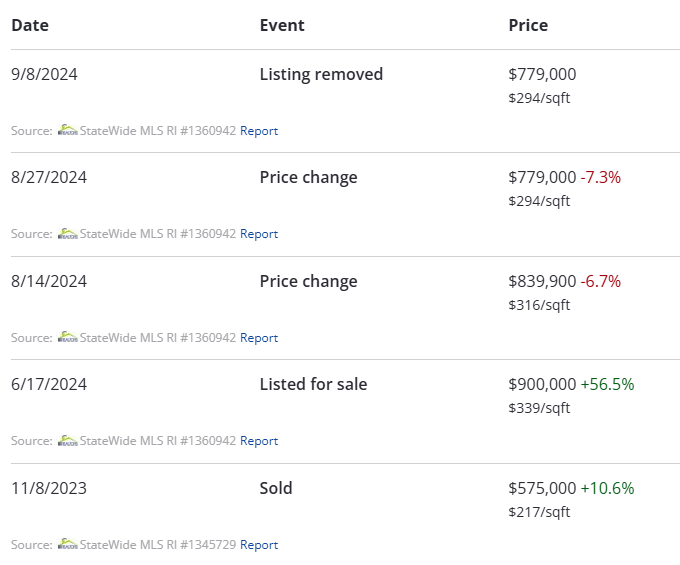Click Report link in 9/8/2024 row
Viewport: 680px width, 565px height.
pyautogui.click(x=259, y=131)
